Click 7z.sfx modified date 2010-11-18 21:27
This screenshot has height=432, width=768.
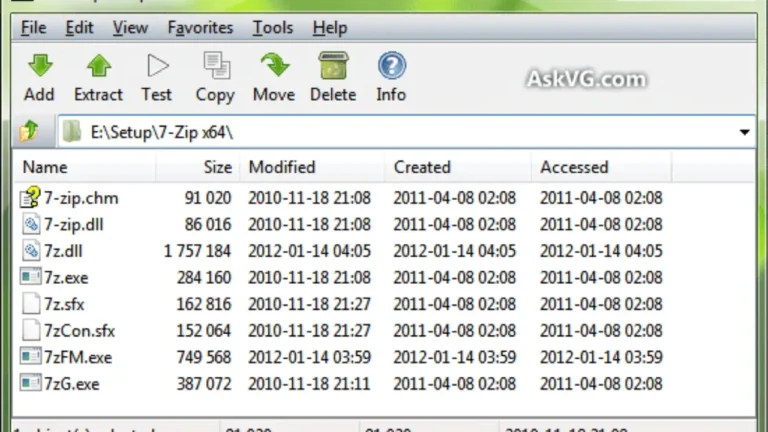(310, 304)
